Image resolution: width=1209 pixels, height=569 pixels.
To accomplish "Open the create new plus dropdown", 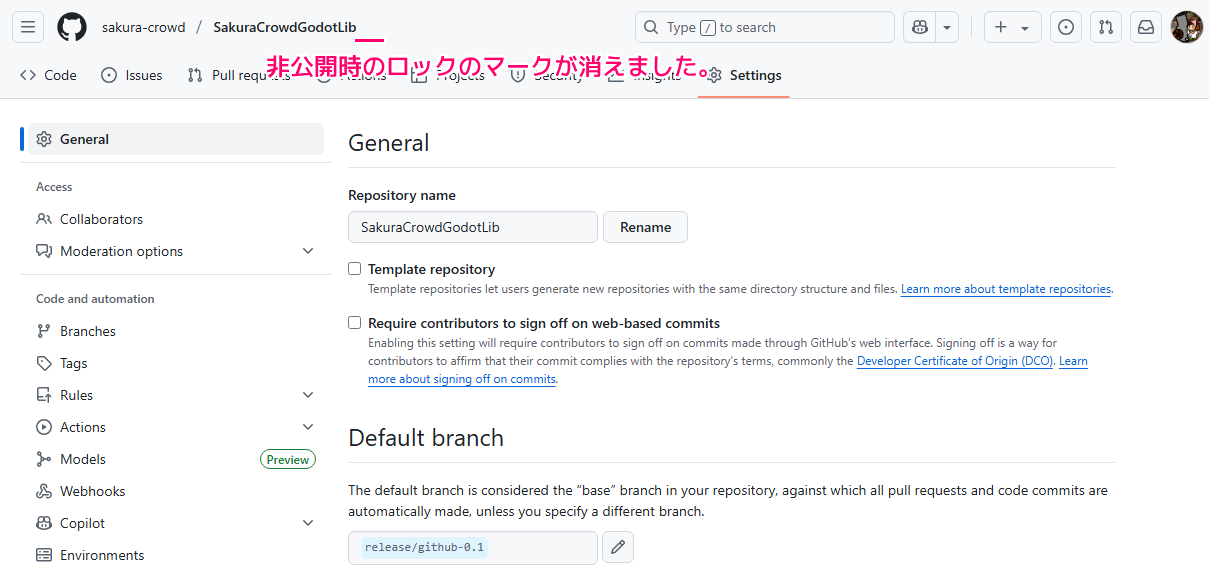I will coord(1012,27).
